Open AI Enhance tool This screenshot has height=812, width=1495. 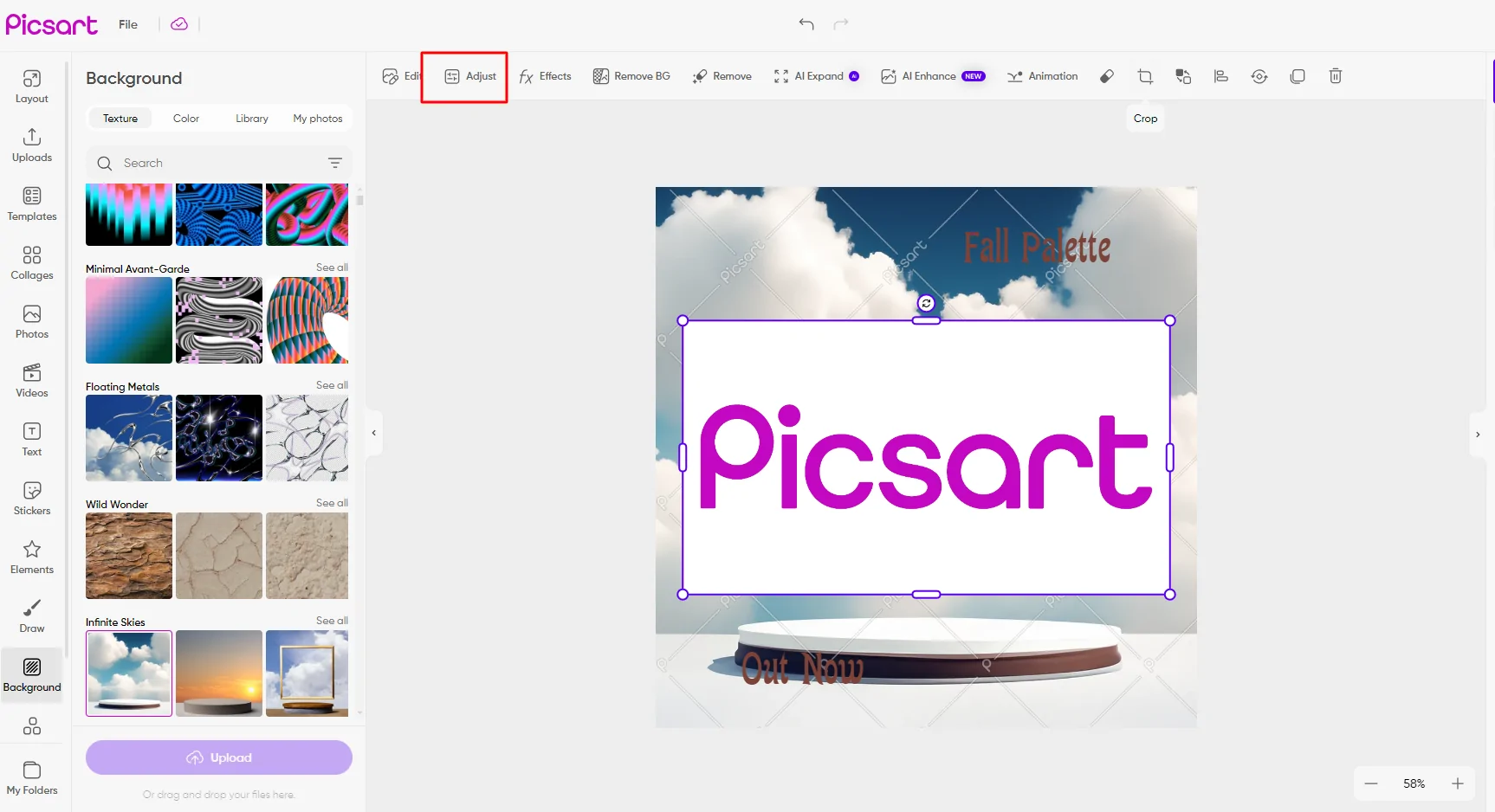point(933,76)
